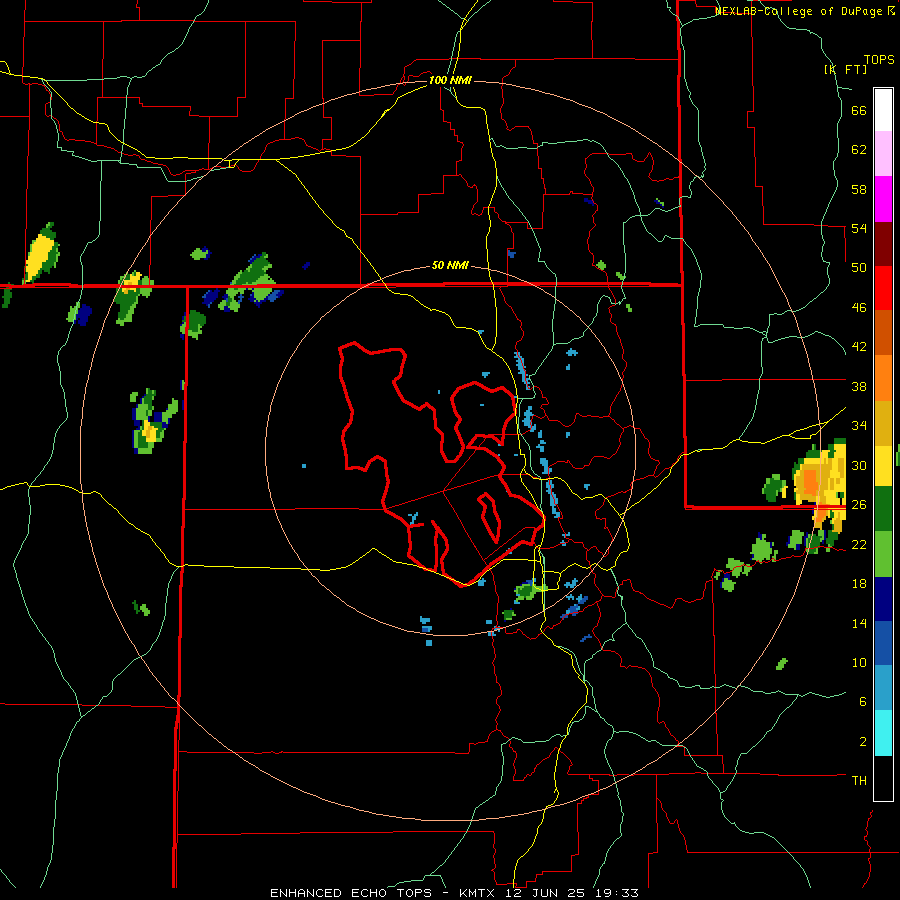Click the light pink legend swatch
This screenshot has height=900, width=900.
[x=883, y=153]
